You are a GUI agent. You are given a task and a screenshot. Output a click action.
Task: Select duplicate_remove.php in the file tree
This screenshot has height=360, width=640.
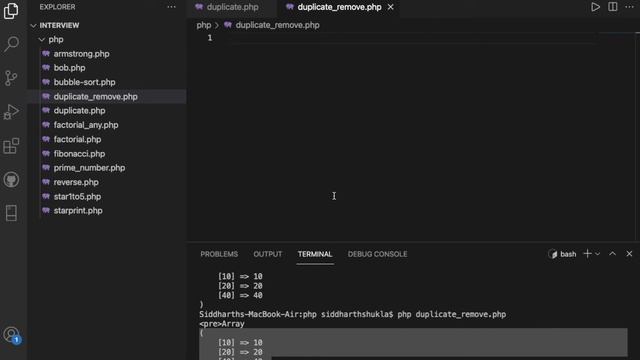[x=96, y=96]
